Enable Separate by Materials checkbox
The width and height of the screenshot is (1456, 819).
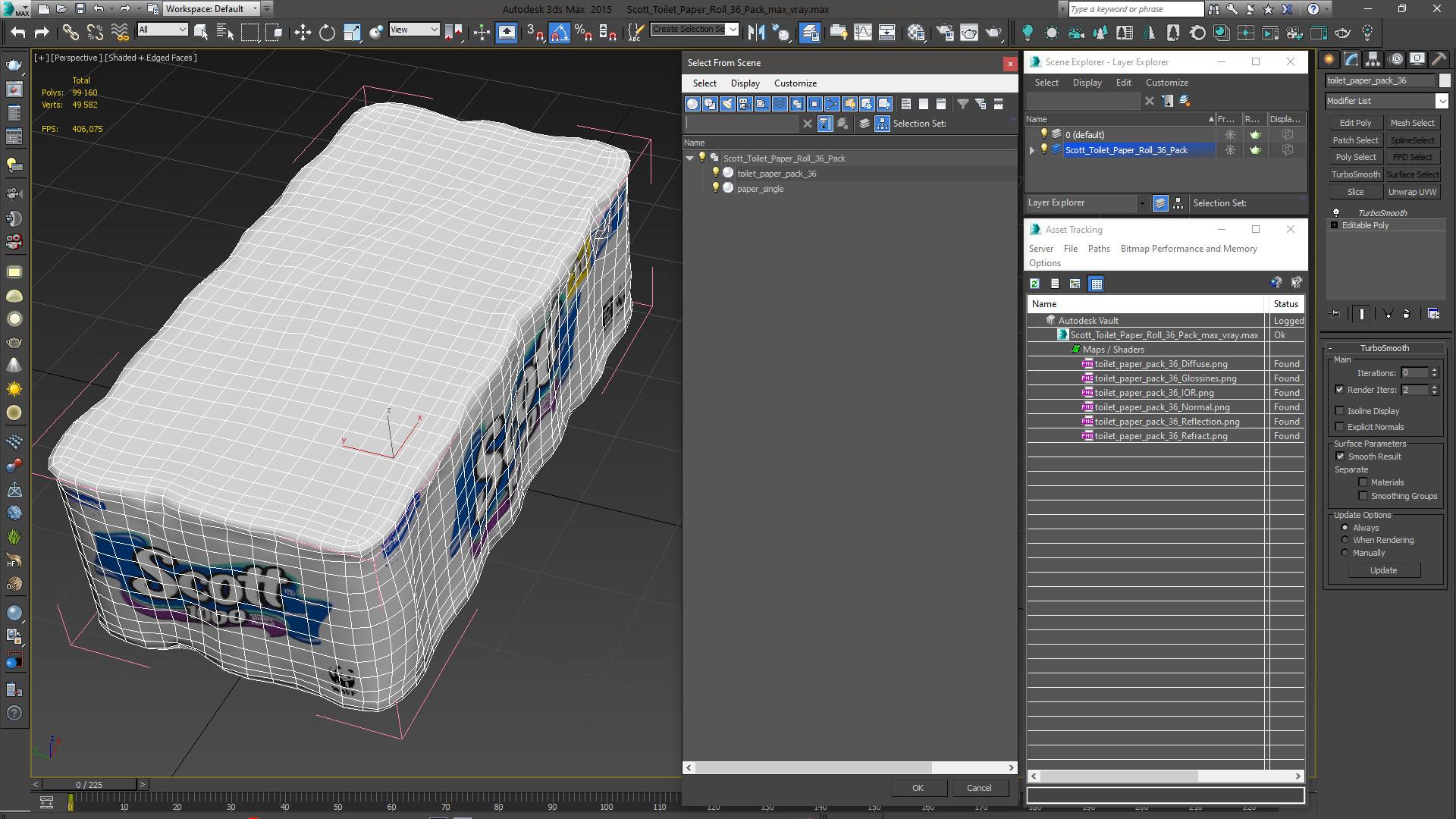(1363, 482)
